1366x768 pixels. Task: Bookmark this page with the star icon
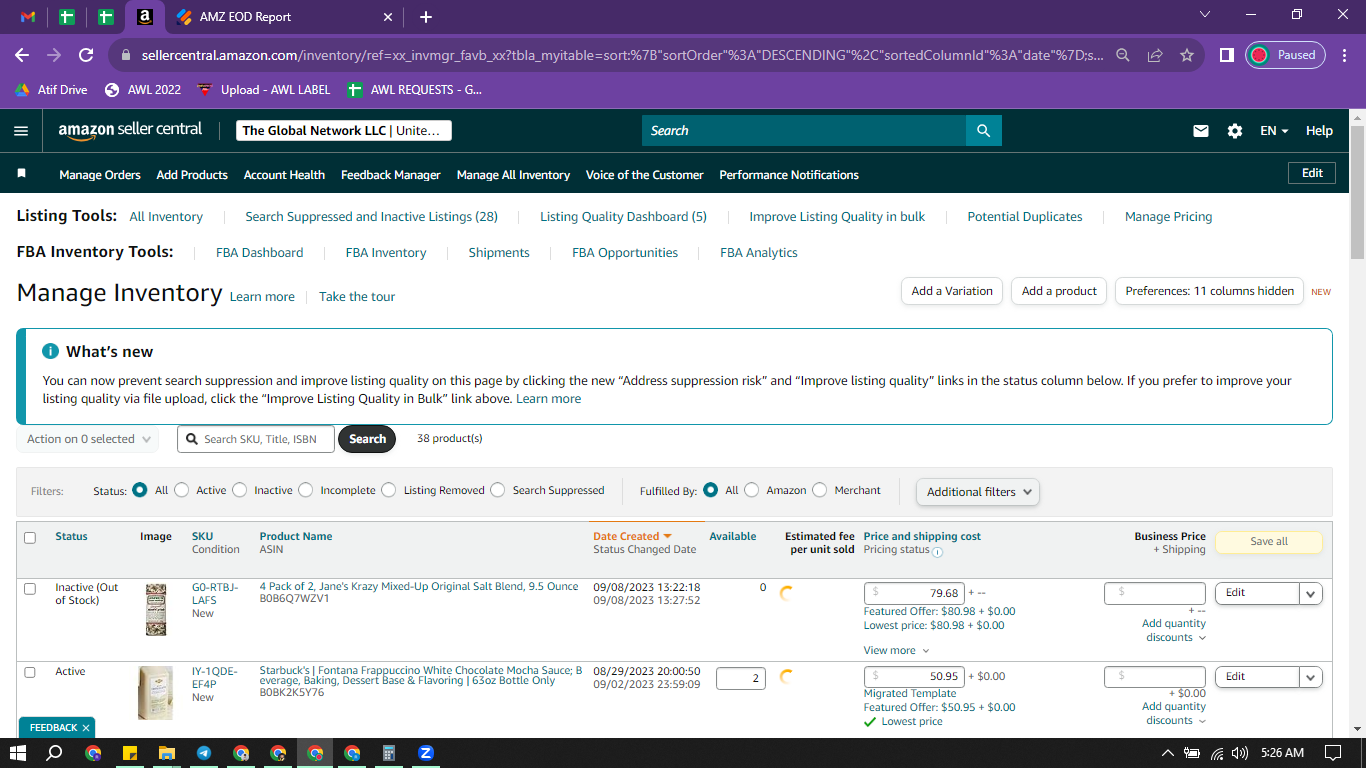[1187, 56]
